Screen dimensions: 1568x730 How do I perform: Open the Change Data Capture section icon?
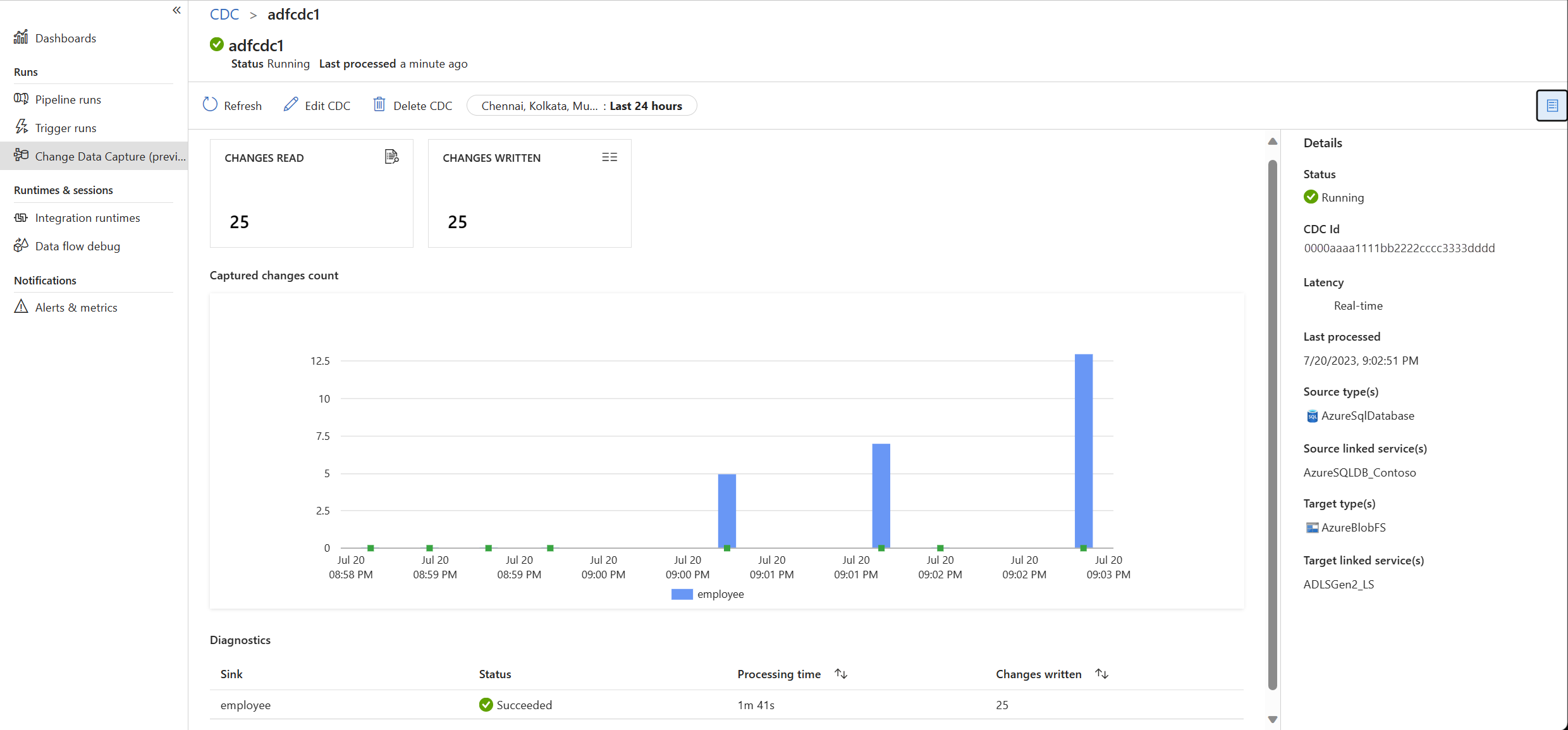(x=21, y=155)
